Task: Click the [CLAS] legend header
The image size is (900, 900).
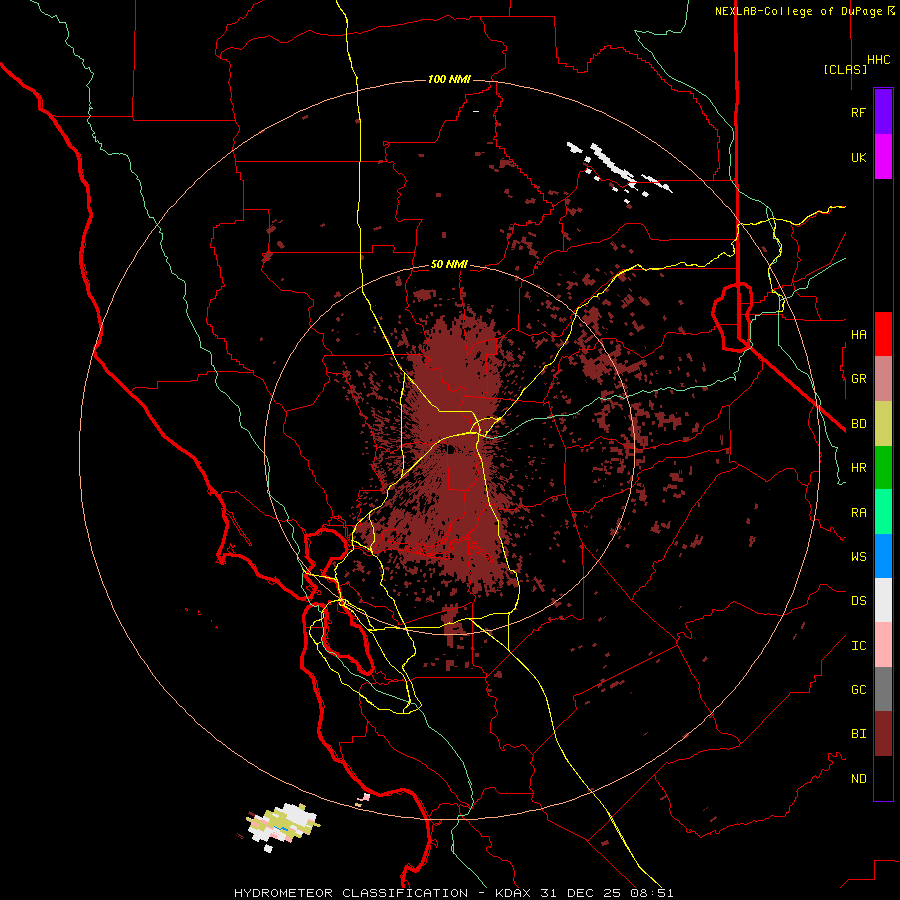Action: tap(845, 69)
